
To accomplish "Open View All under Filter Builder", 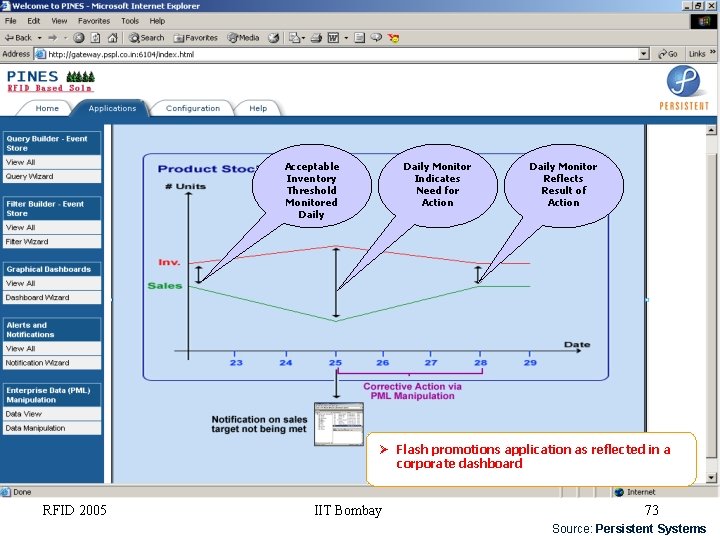I will [52, 227].
